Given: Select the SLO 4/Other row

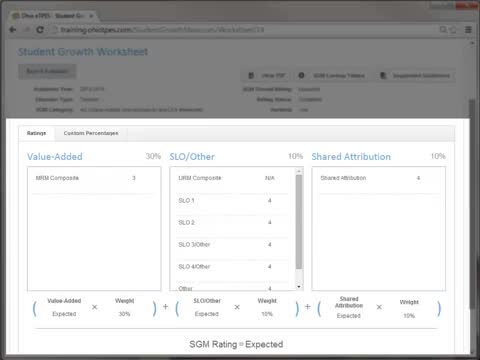Looking at the screenshot, I should (232, 266).
